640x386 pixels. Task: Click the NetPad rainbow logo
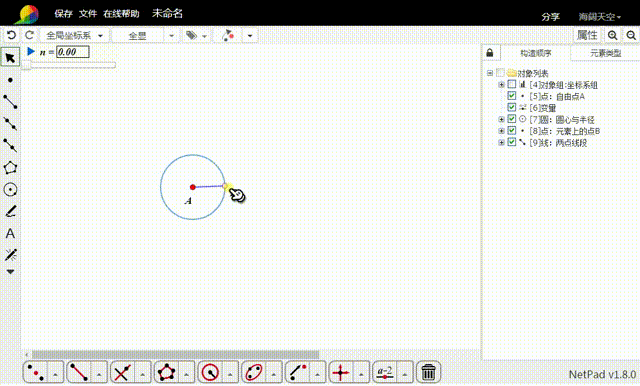(x=27, y=14)
